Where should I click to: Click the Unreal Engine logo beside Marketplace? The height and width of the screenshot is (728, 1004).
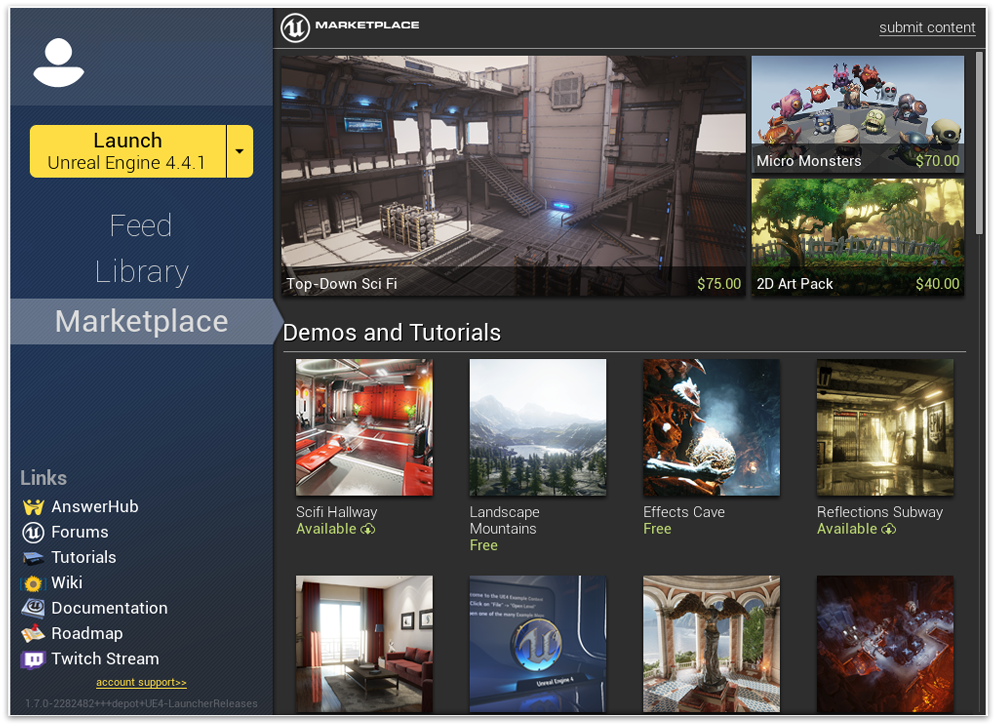pos(295,27)
